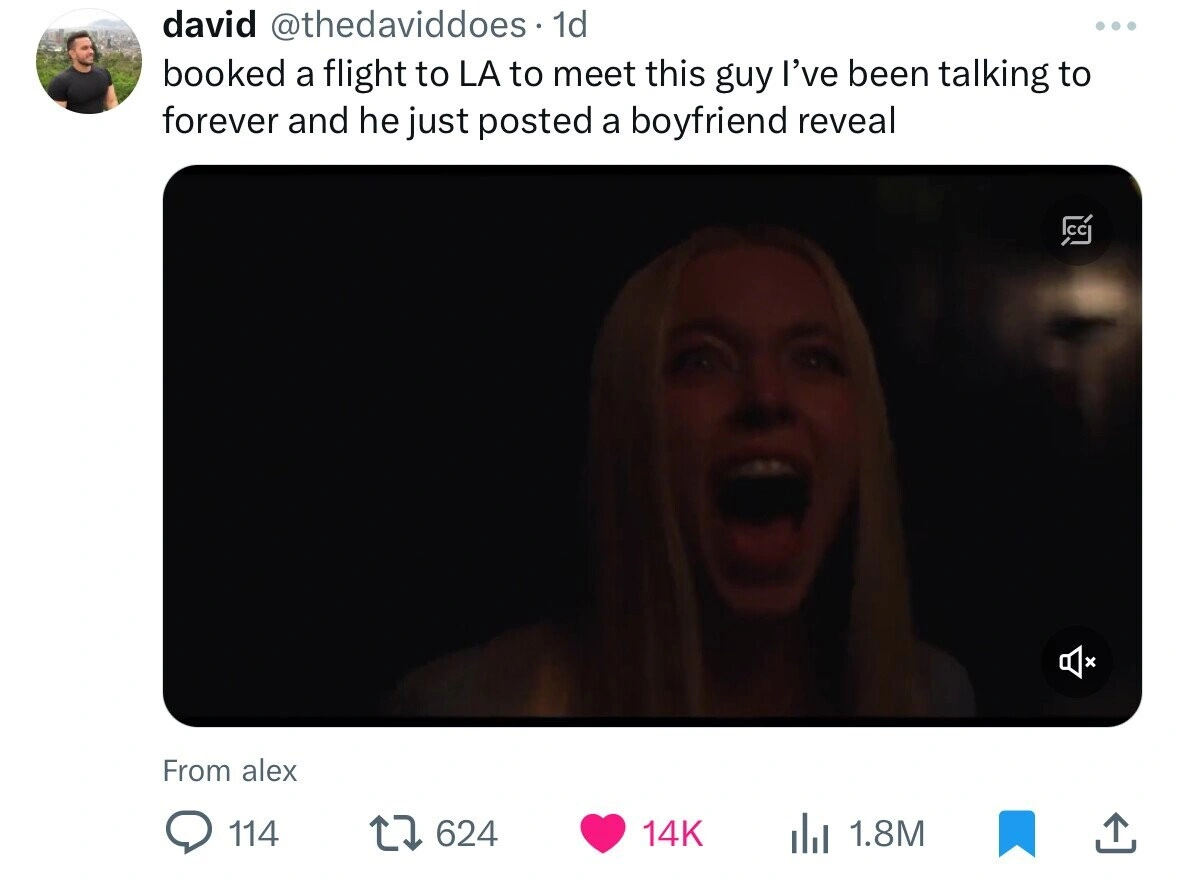Viewport: 1179px width, 883px height.
Task: Unmute the video with speaker icon
Action: [1077, 662]
